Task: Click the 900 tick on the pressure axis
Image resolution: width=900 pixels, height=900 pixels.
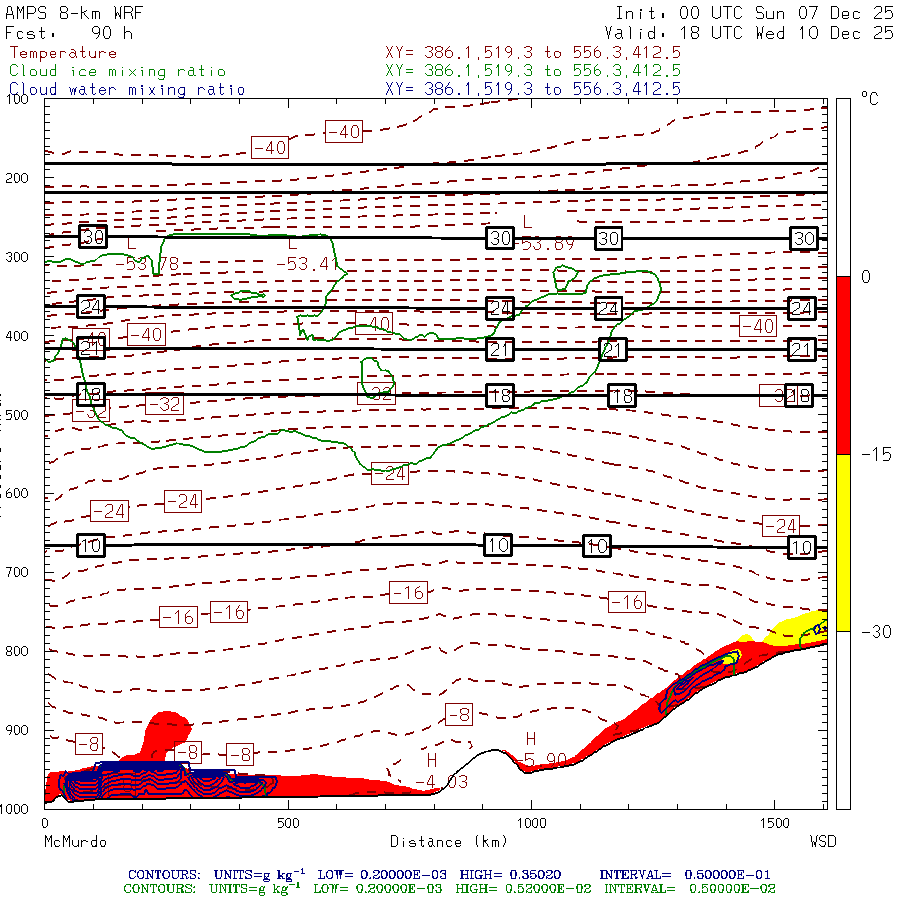Action: (x=17, y=730)
